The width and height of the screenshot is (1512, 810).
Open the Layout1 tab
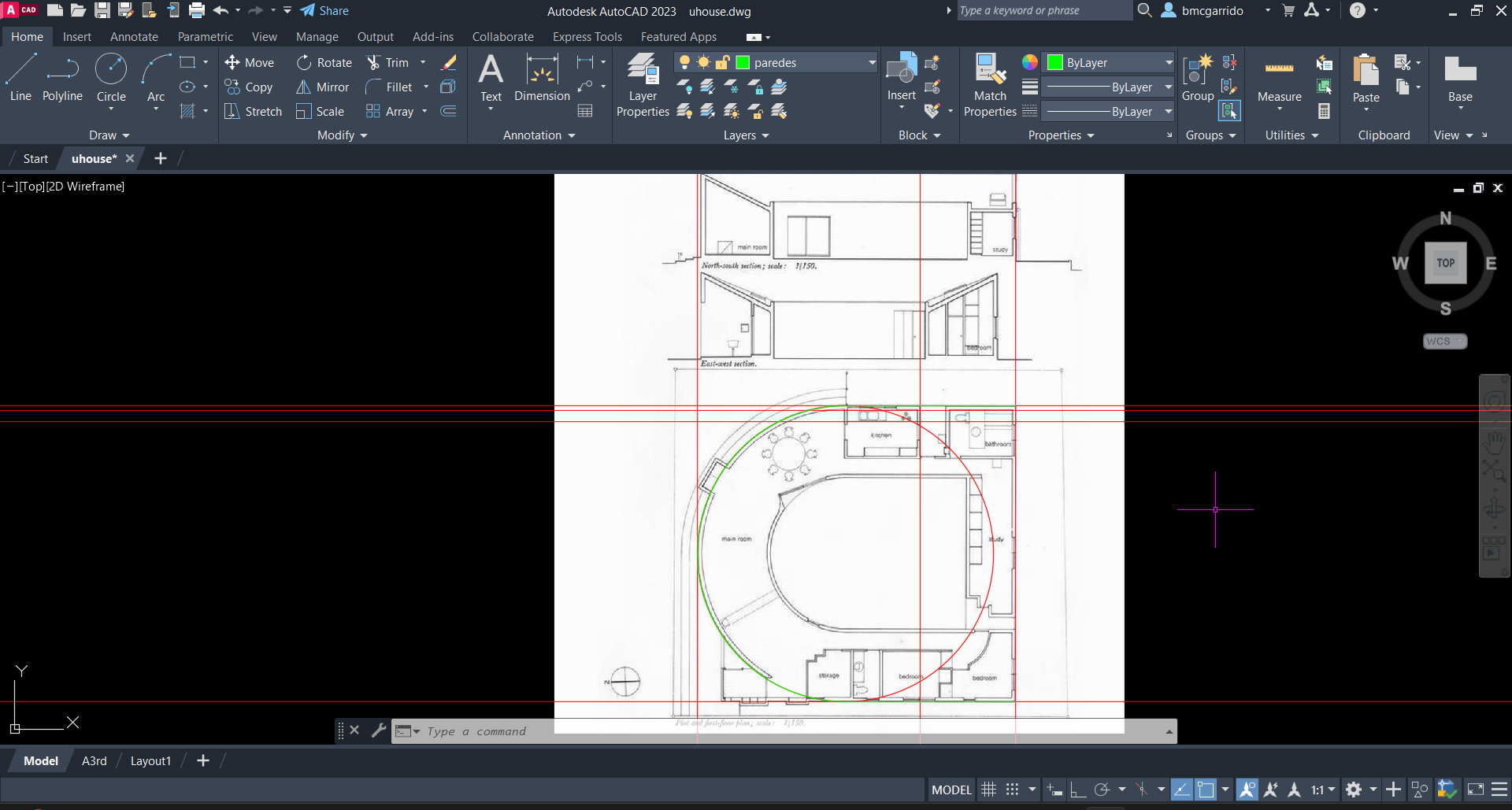coord(150,761)
